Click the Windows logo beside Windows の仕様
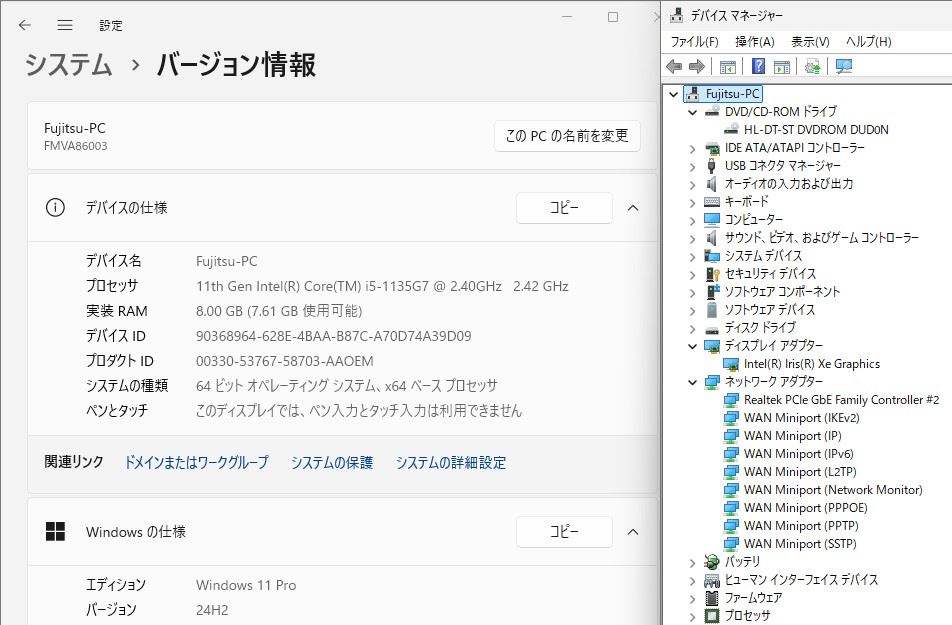This screenshot has width=952, height=625. point(55,531)
